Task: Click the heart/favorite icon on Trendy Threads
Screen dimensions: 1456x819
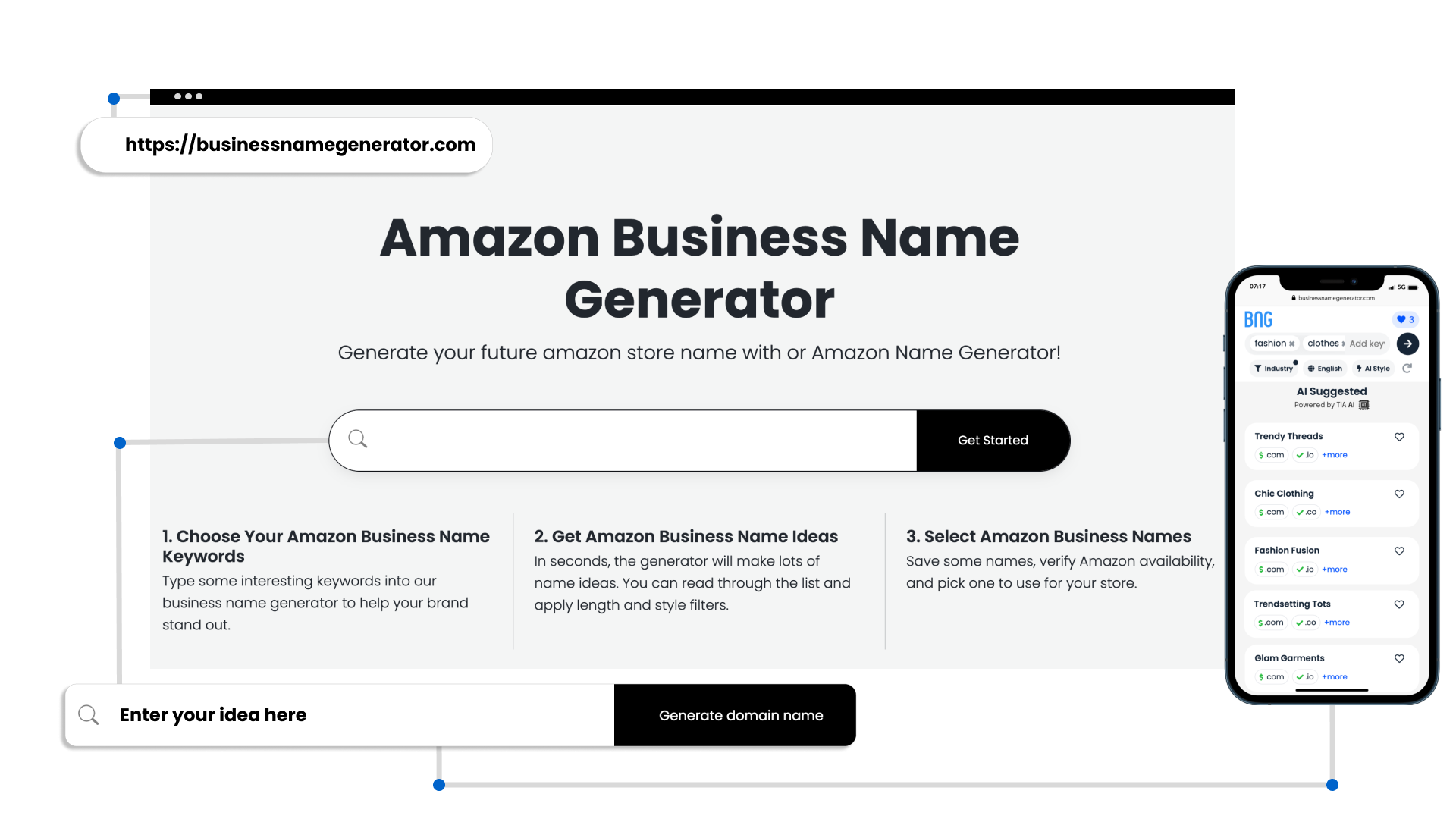Action: [1399, 437]
